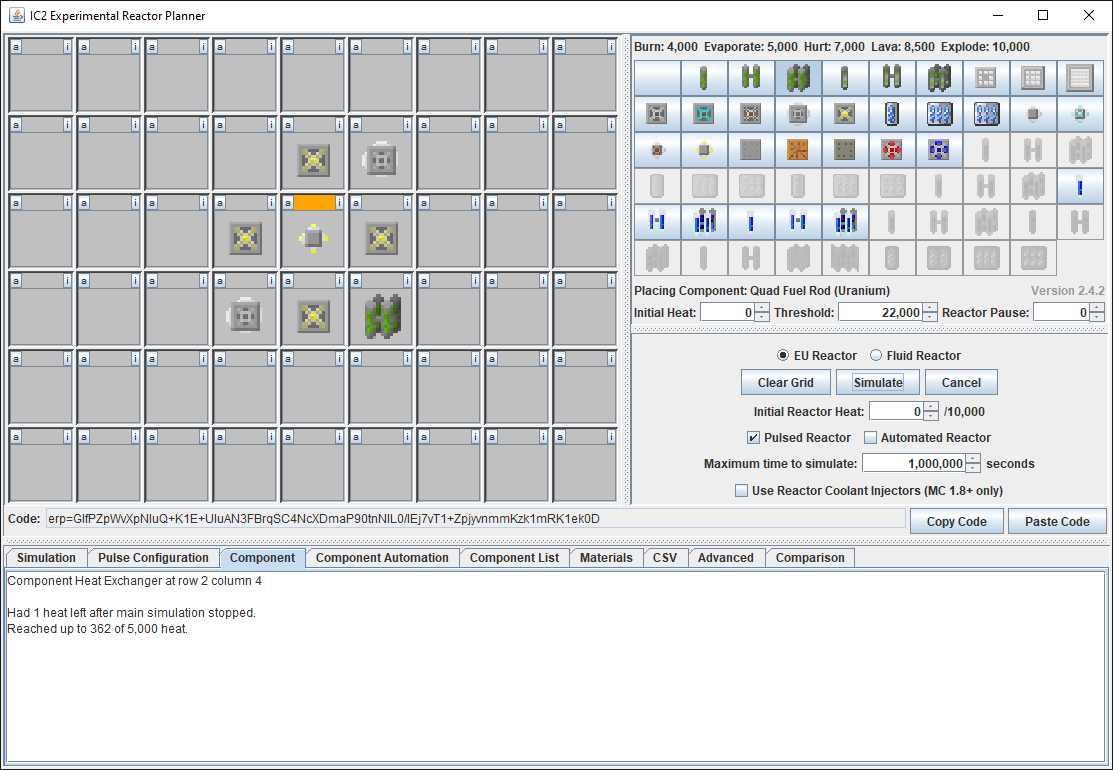Select the Fluid Reactor radio button
1113x770 pixels.
[876, 355]
